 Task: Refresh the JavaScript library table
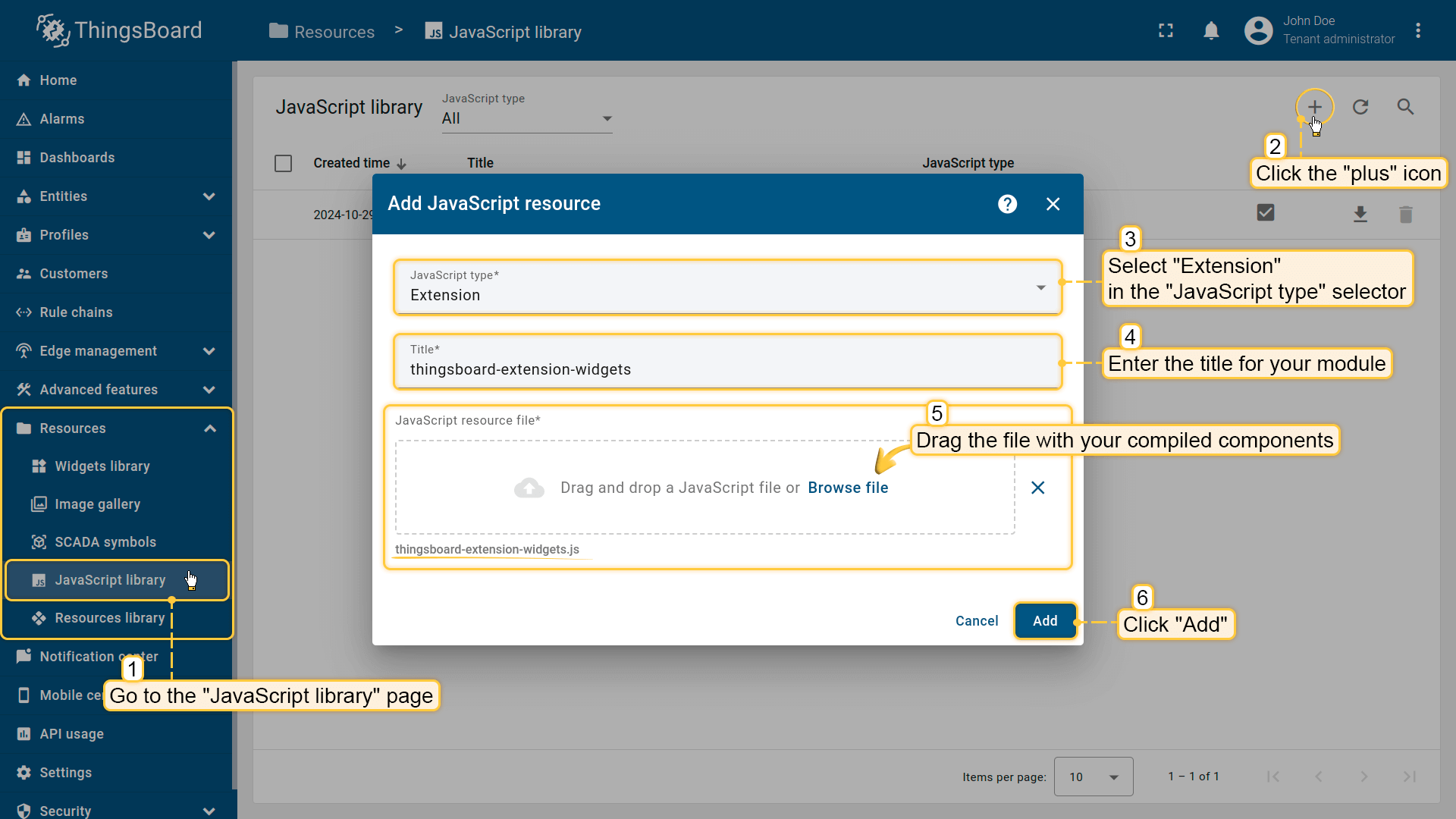tap(1360, 107)
